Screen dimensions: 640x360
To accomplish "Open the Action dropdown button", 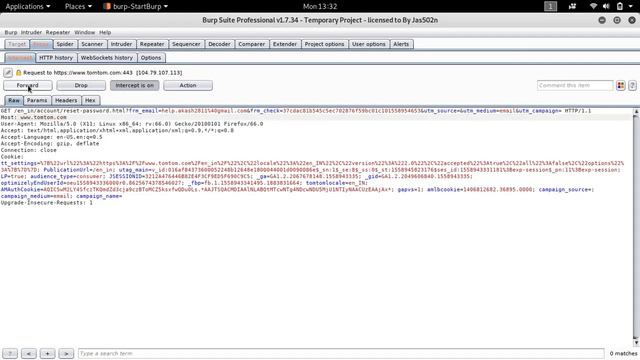I will [188, 85].
